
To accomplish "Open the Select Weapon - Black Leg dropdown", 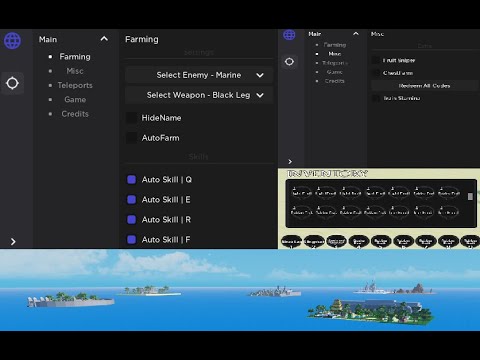I will 199,95.
